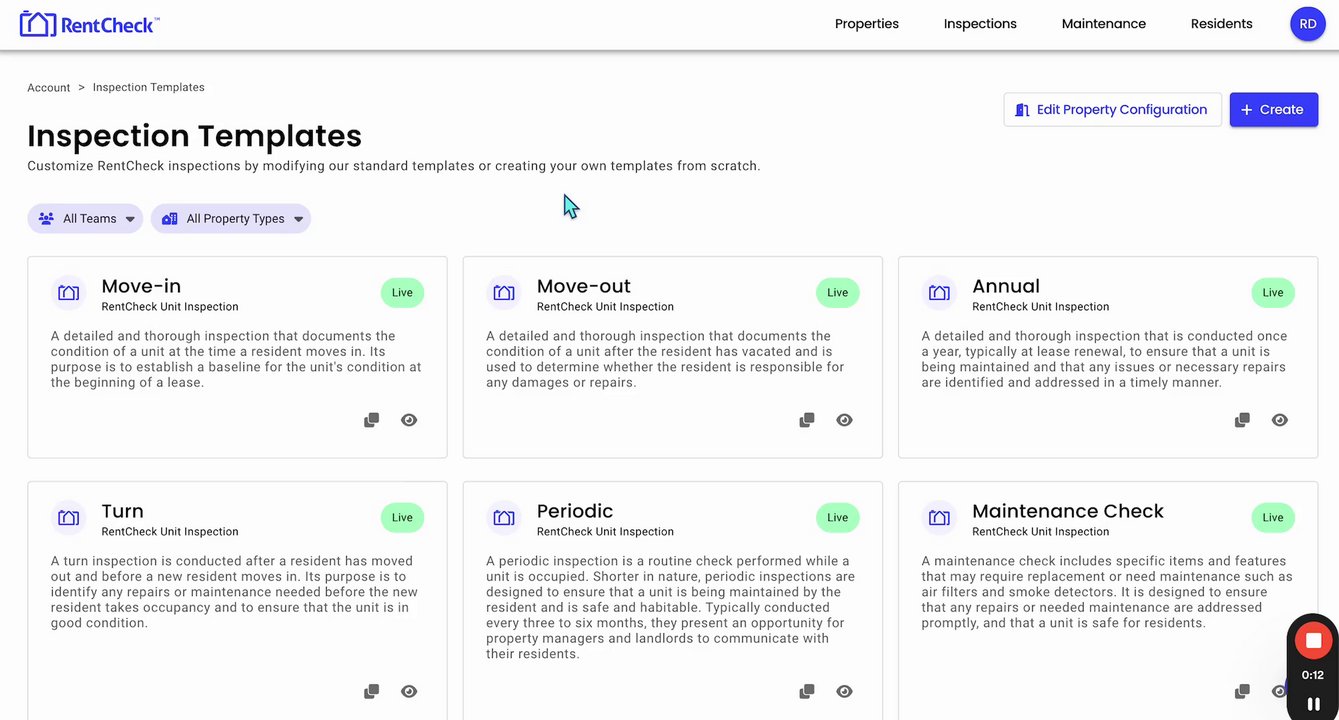Click the RentCheck home logo
The height and width of the screenshot is (720, 1339).
tap(90, 24)
